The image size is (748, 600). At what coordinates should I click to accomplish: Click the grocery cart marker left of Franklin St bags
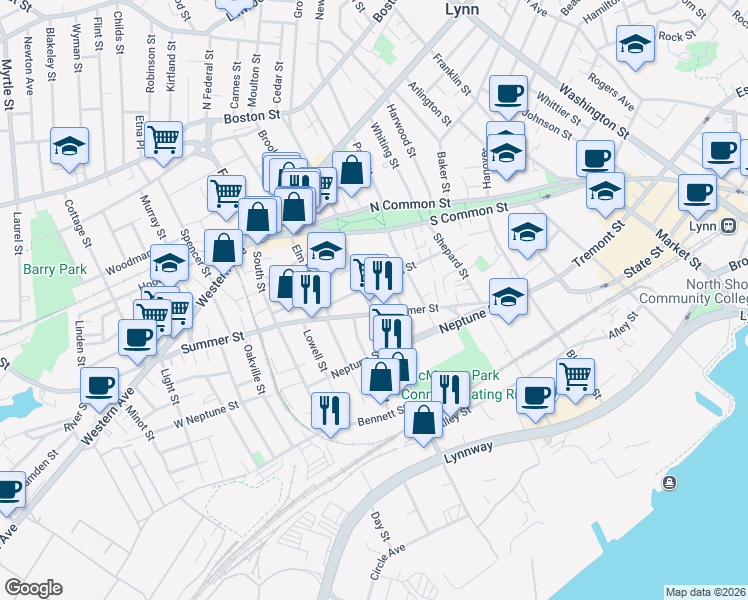click(227, 197)
